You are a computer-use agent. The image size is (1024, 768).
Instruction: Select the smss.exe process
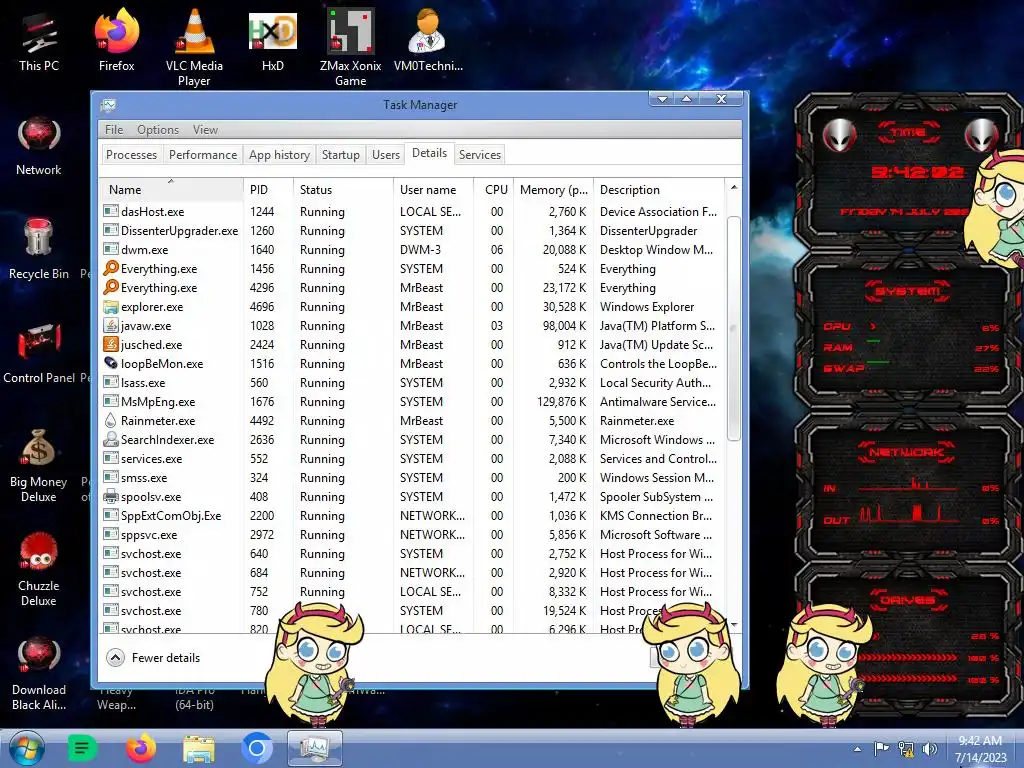pos(412,477)
